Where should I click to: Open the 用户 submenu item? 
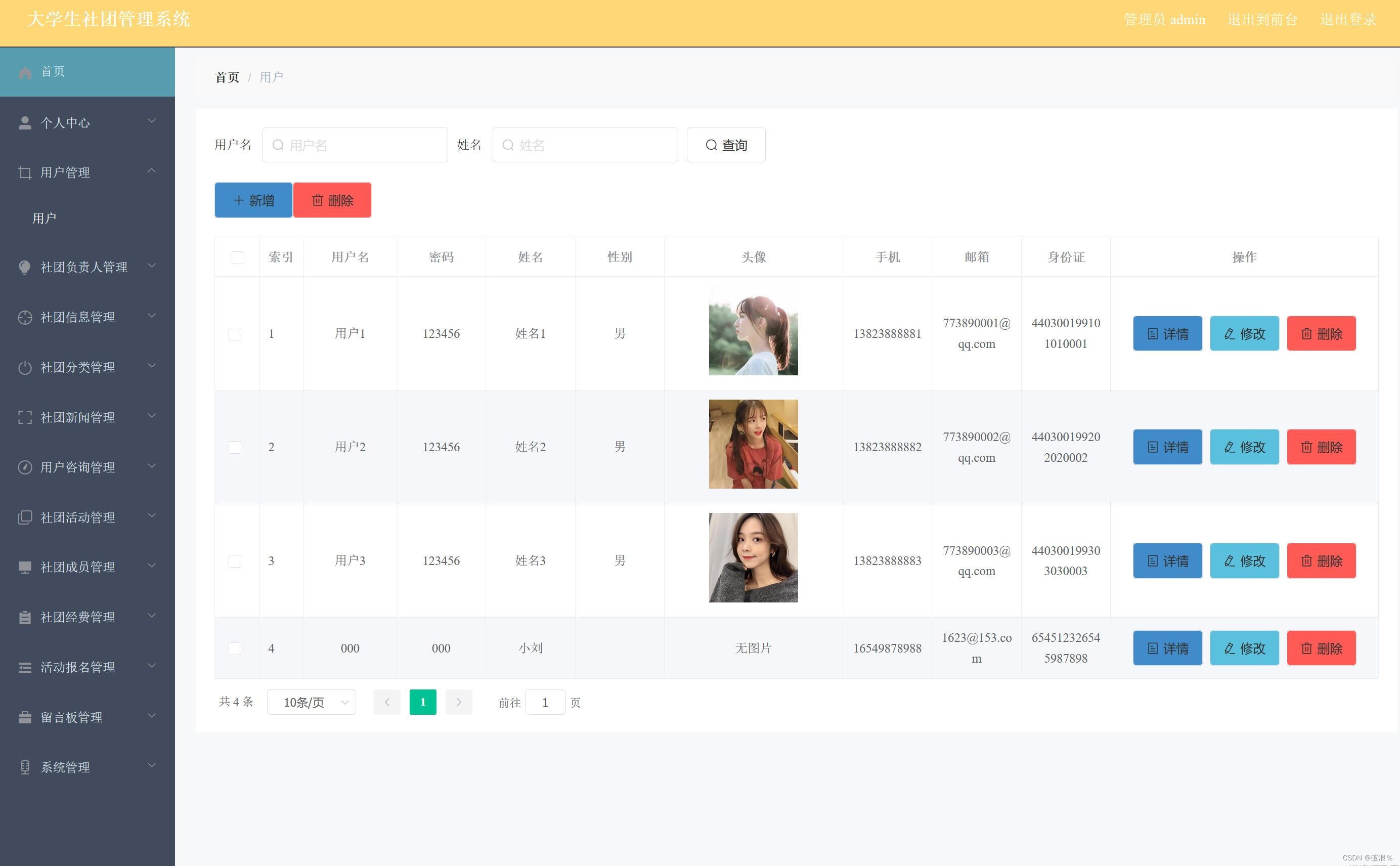coord(45,218)
